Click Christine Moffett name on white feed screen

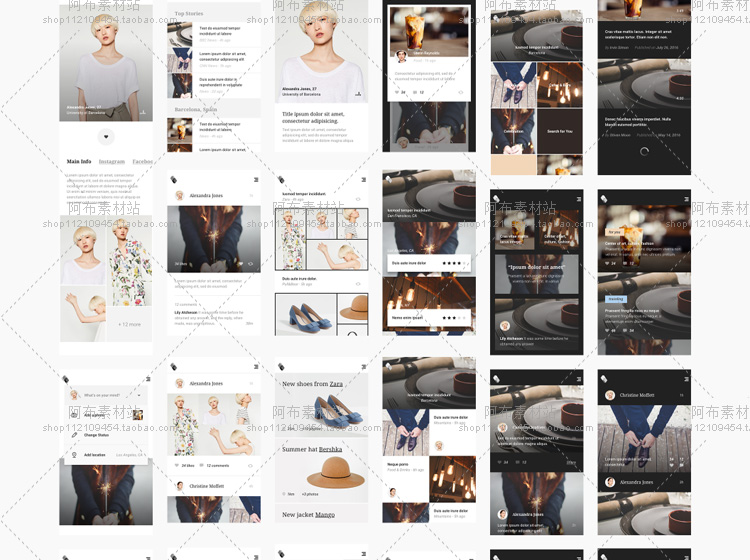coord(206,486)
